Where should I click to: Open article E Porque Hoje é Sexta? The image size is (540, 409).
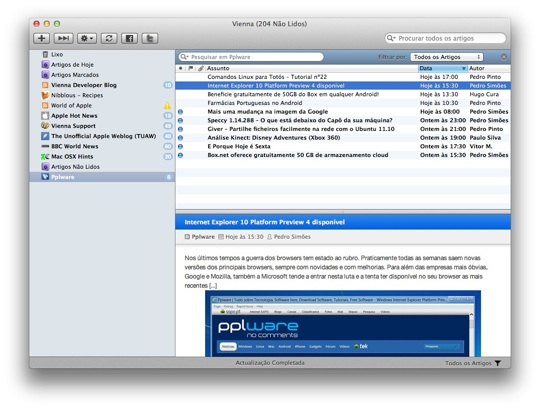343,146
